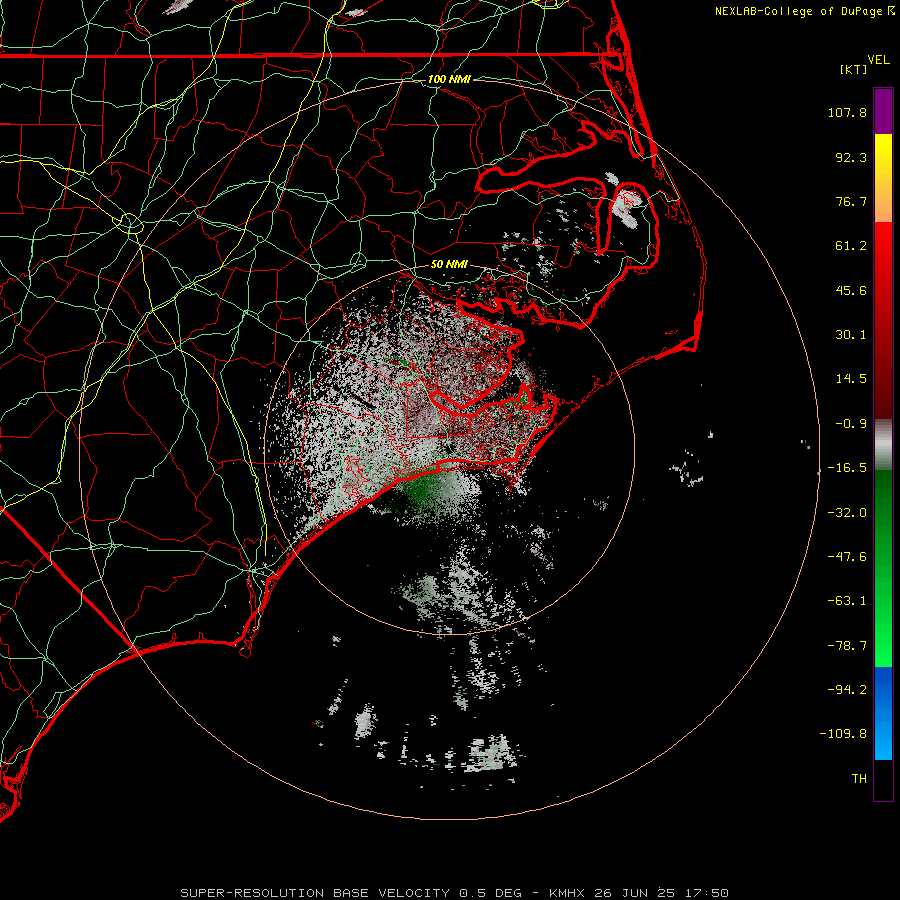Select the 92.3 velocity scale value

tap(851, 157)
